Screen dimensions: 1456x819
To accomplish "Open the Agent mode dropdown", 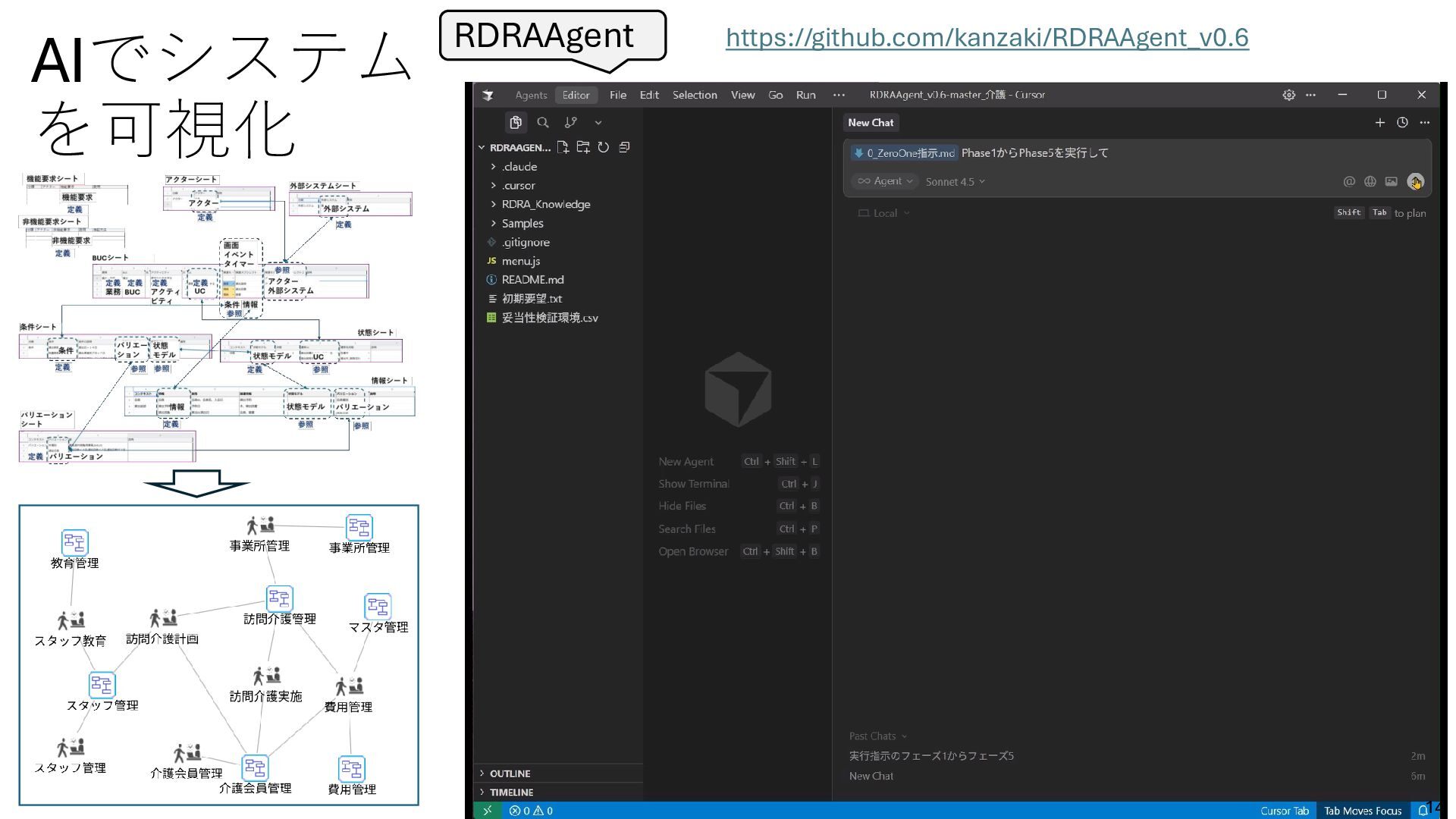I will [x=885, y=181].
